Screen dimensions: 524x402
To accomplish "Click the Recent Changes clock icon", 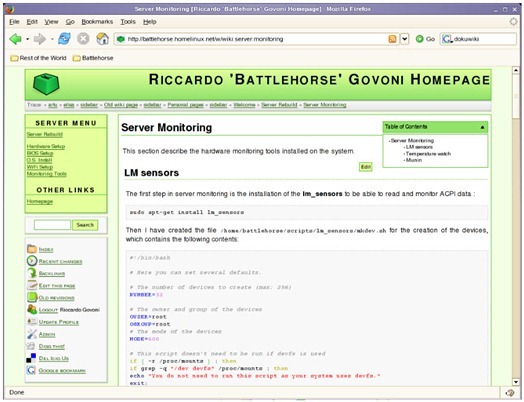I will click(x=32, y=261).
